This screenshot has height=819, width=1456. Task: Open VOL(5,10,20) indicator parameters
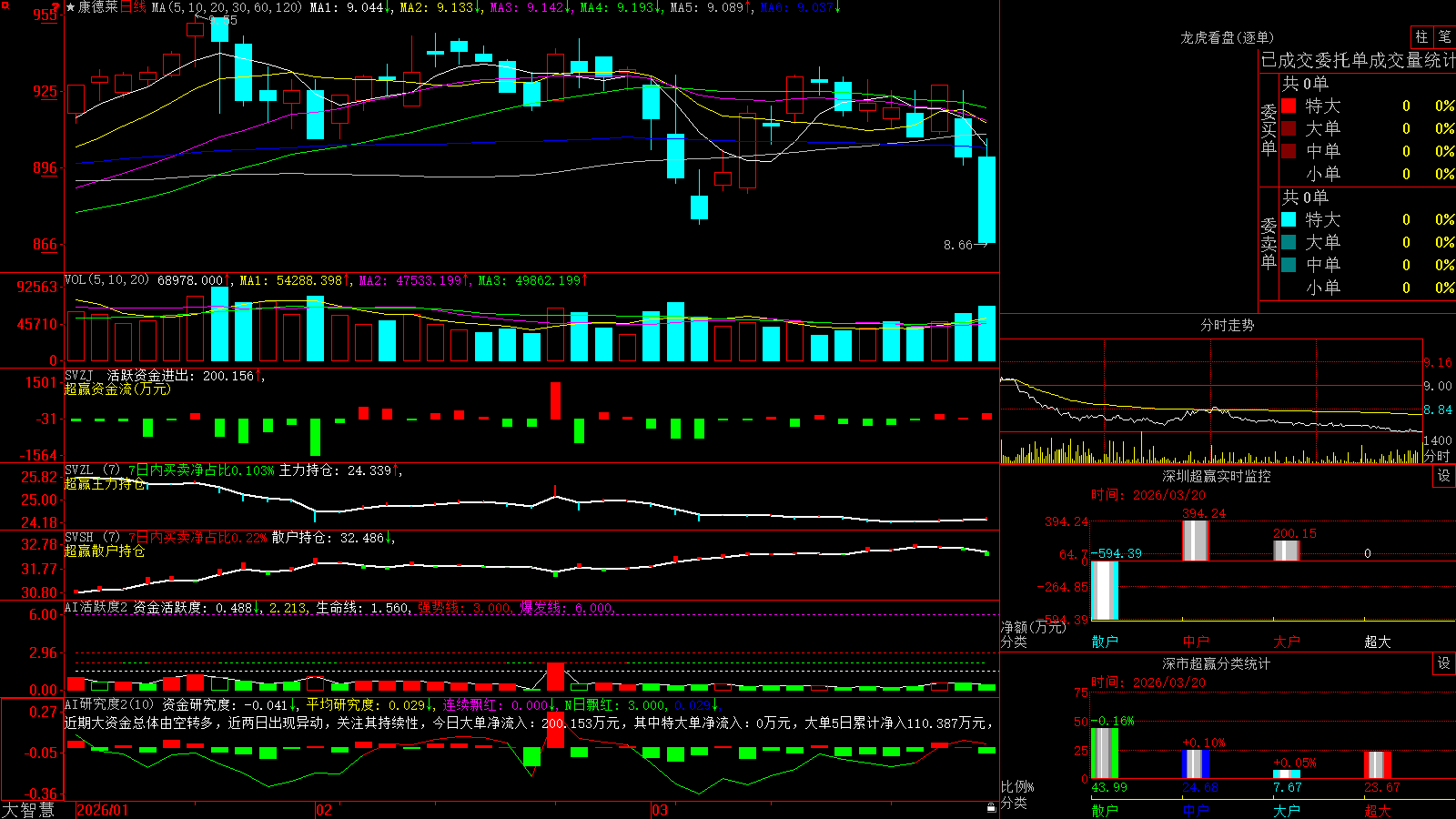click(x=106, y=280)
